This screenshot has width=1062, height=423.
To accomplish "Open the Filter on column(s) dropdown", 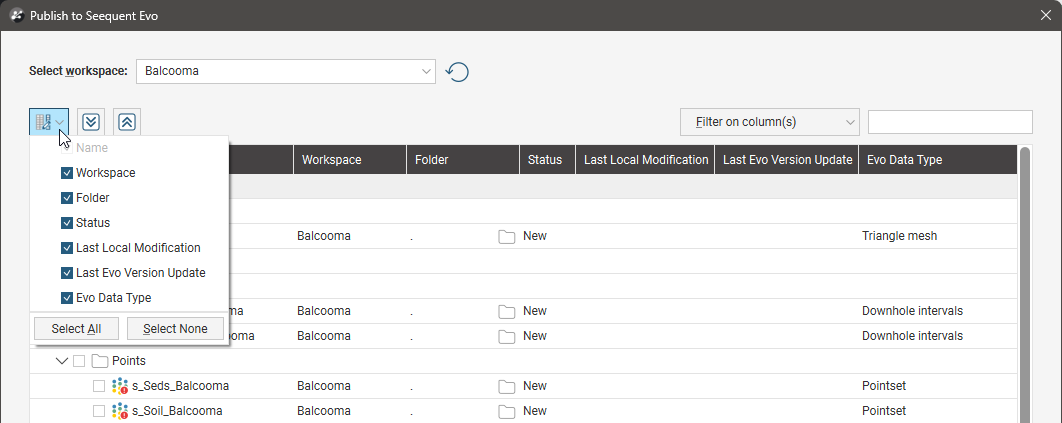I will [x=769, y=122].
